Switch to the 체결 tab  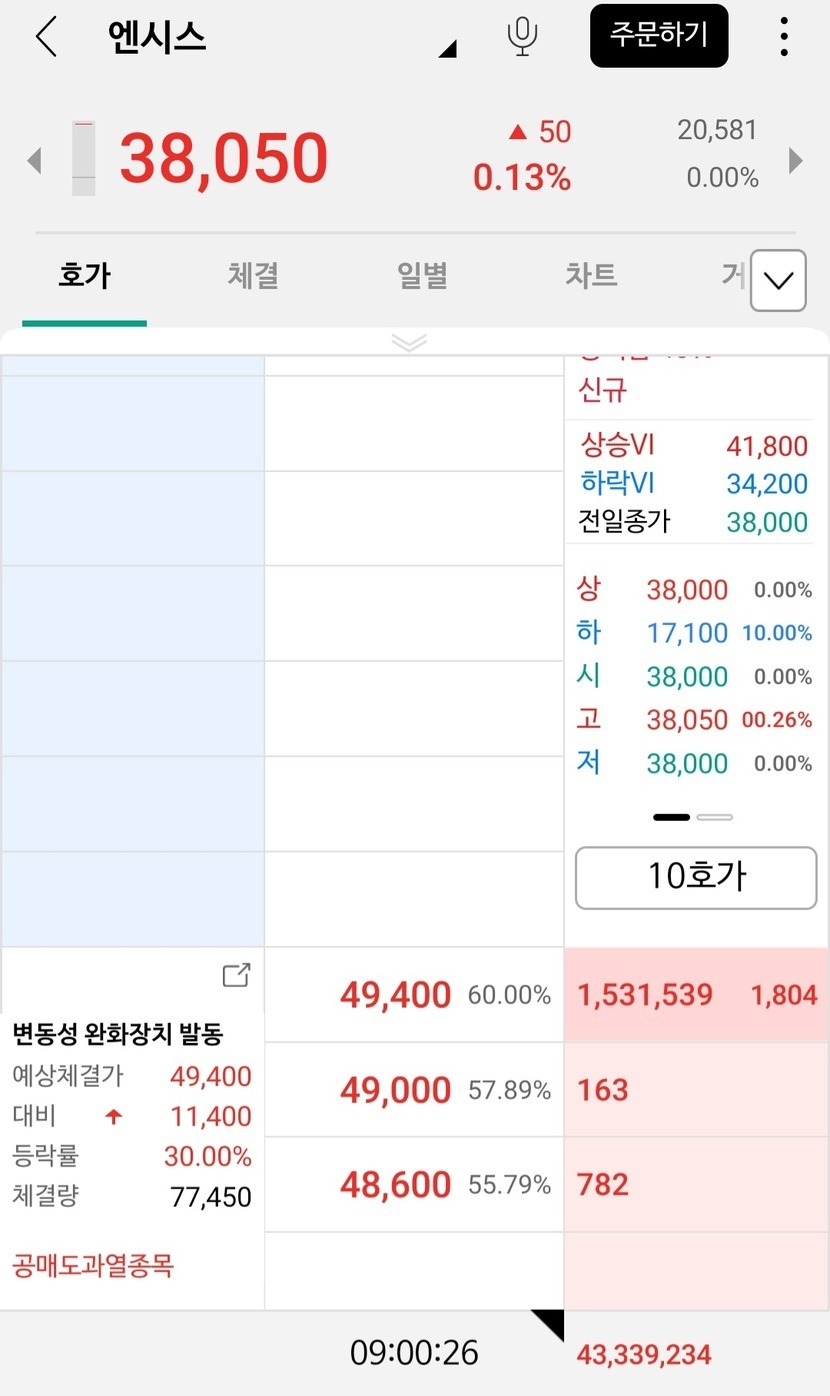(x=253, y=276)
